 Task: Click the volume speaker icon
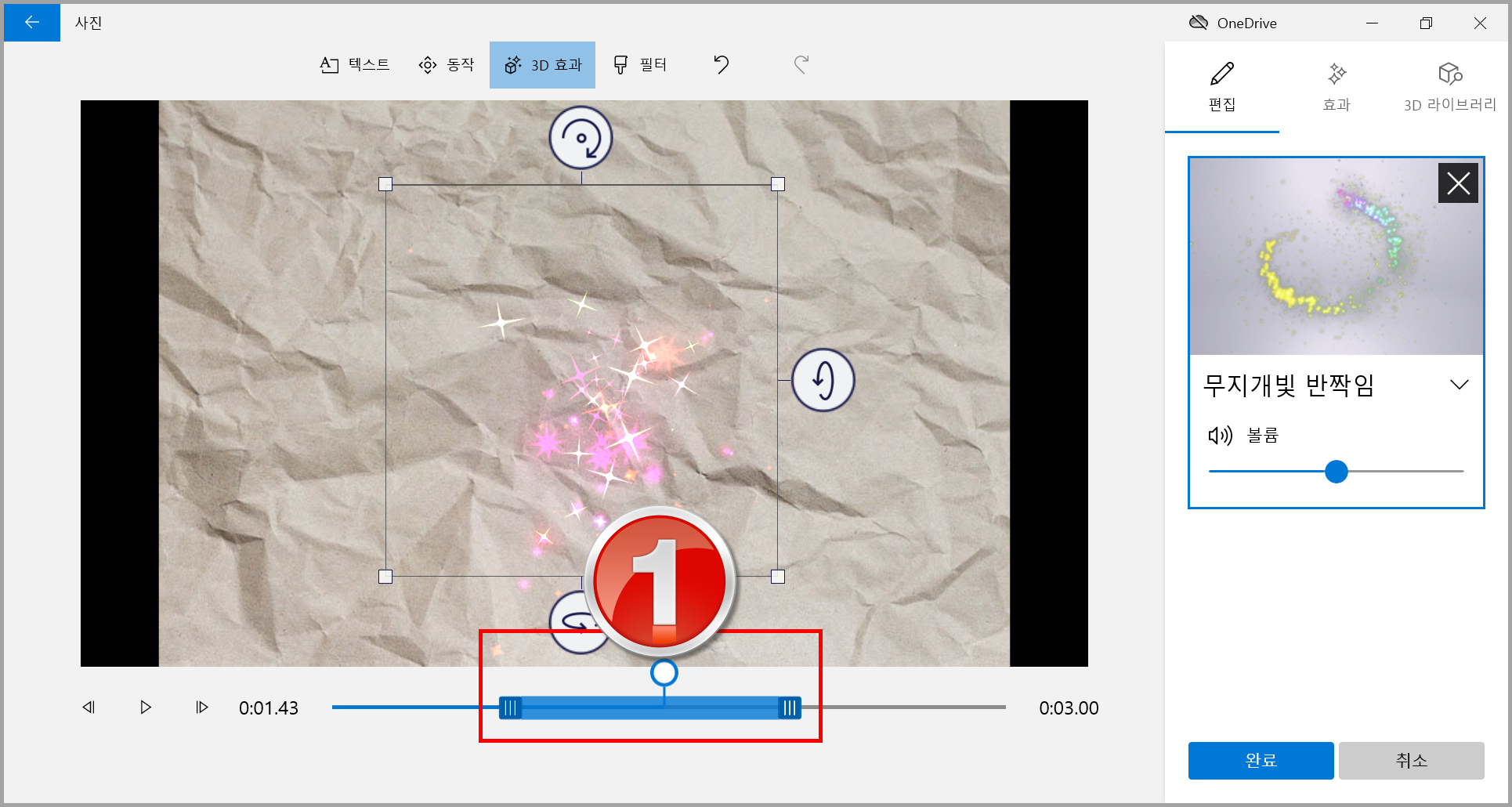1220,435
